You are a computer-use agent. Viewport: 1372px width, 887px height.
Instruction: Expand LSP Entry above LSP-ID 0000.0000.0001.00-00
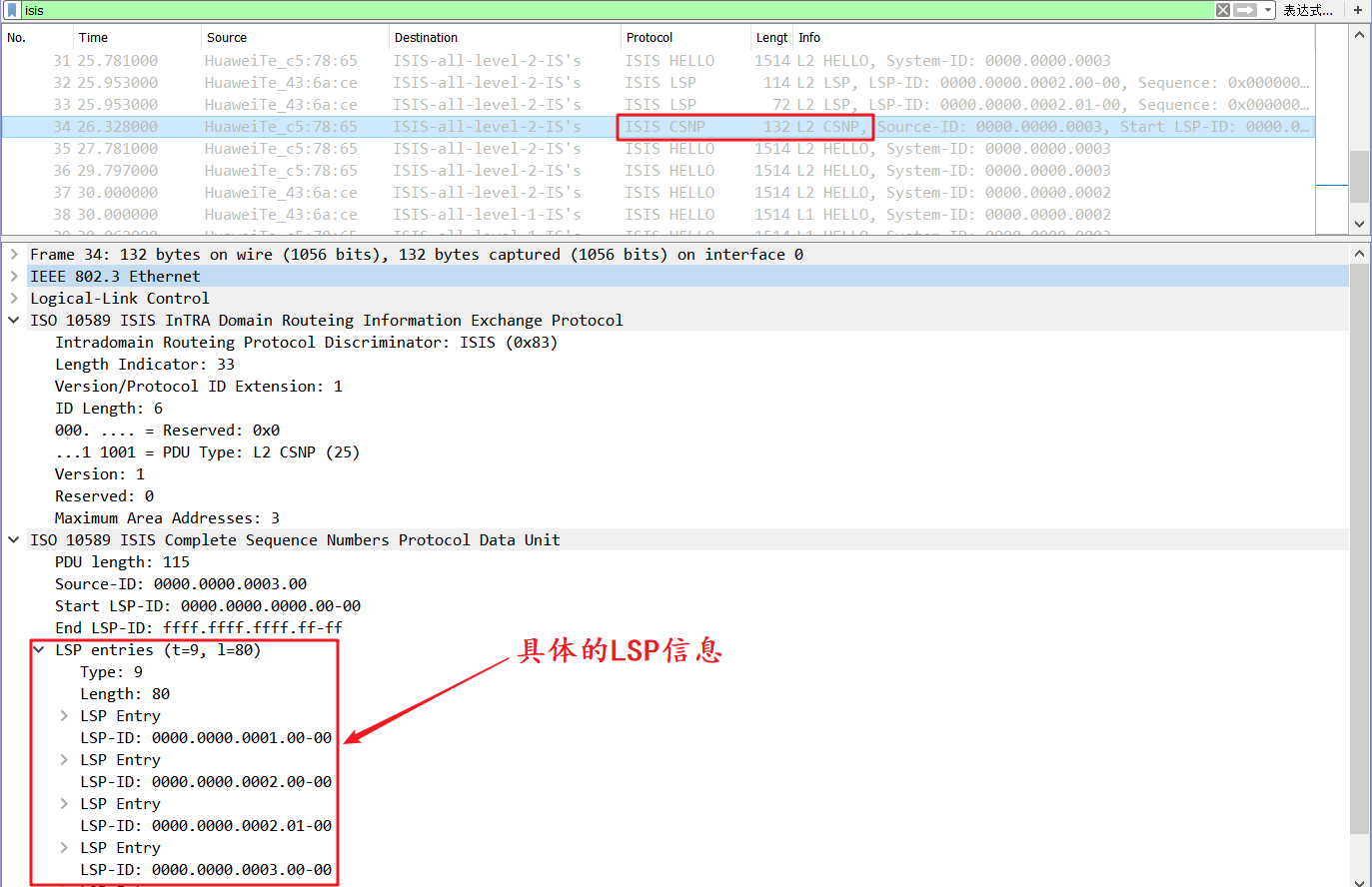click(x=64, y=716)
